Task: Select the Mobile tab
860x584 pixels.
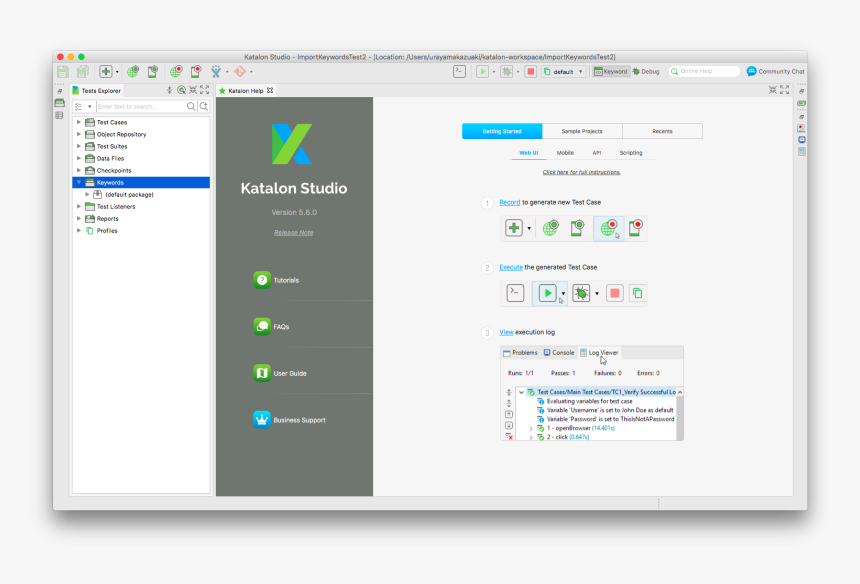Action: (565, 153)
